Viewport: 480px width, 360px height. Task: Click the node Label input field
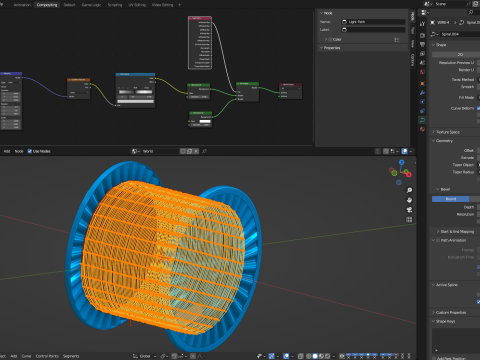(373, 30)
